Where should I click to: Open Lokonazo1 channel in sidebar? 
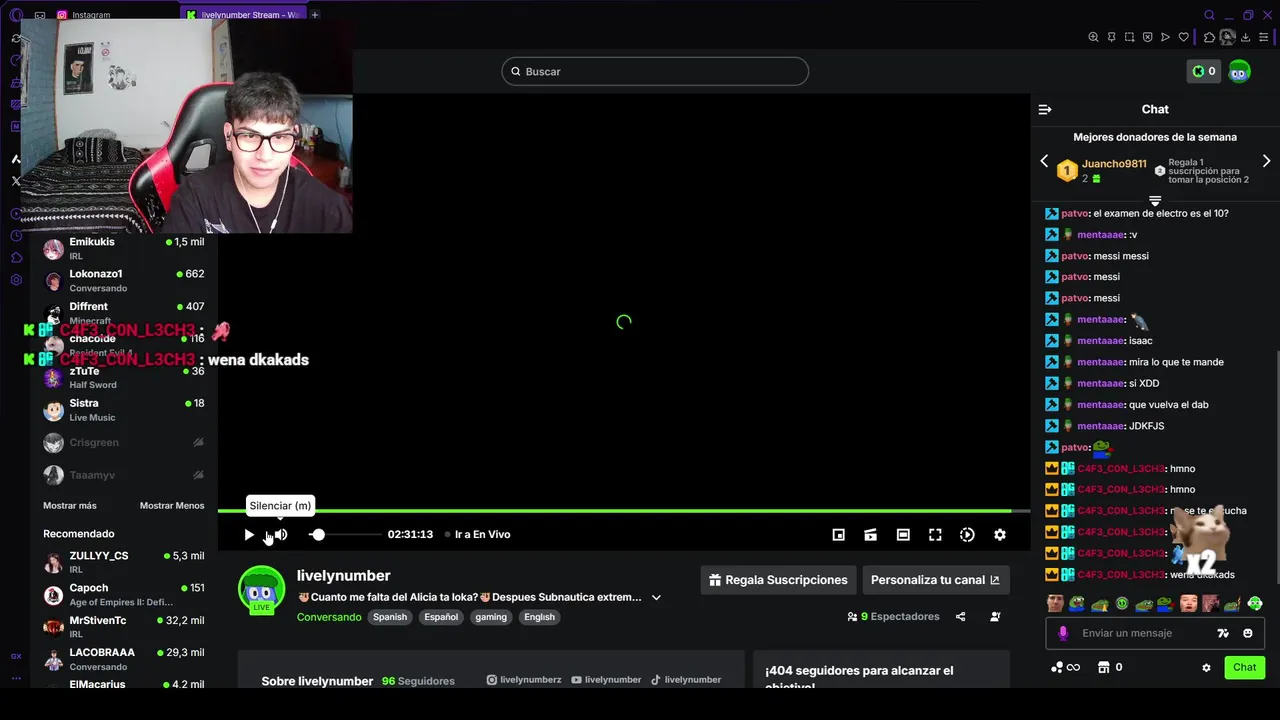(124, 280)
